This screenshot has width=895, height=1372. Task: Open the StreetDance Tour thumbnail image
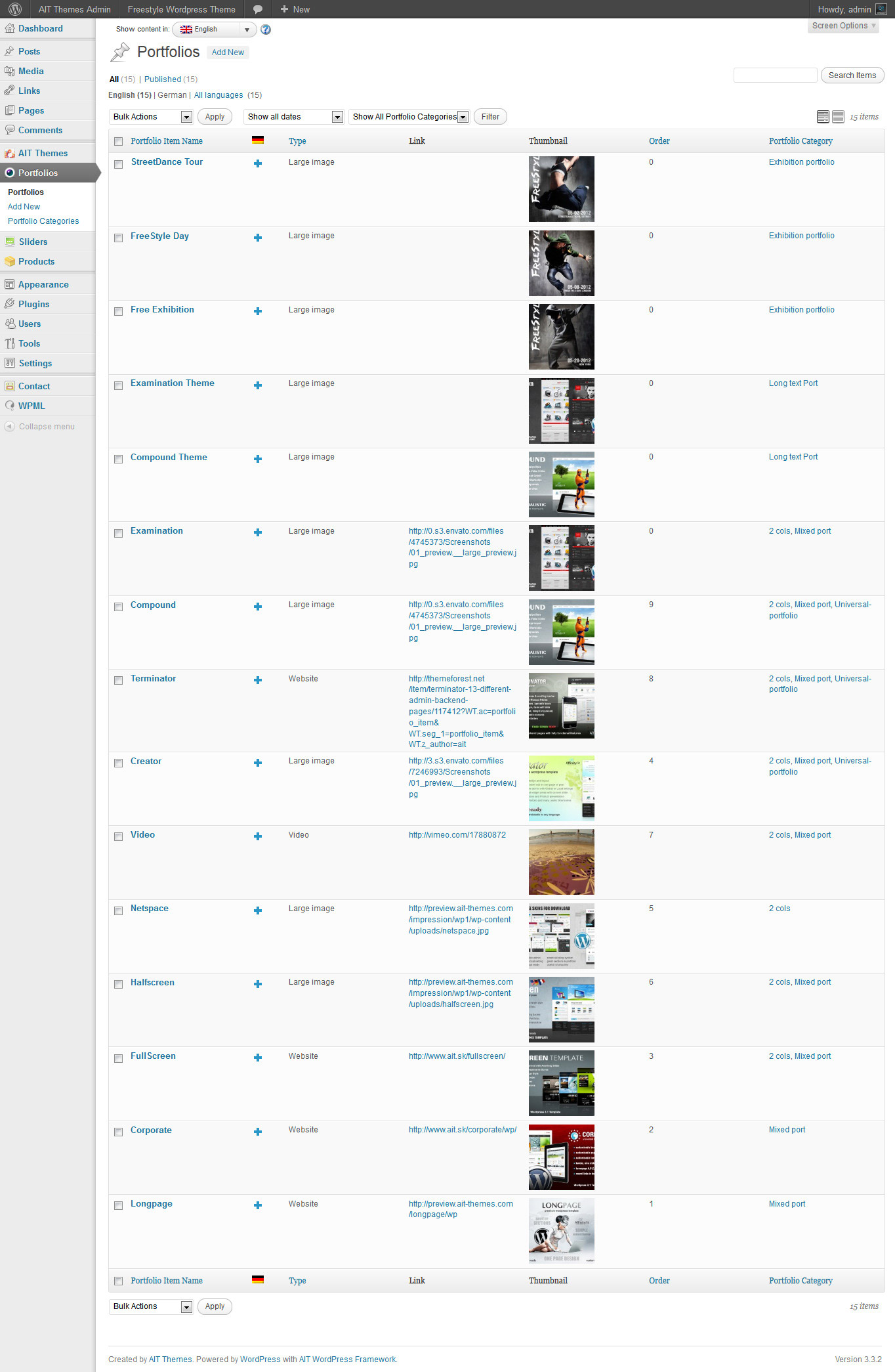pyautogui.click(x=562, y=189)
